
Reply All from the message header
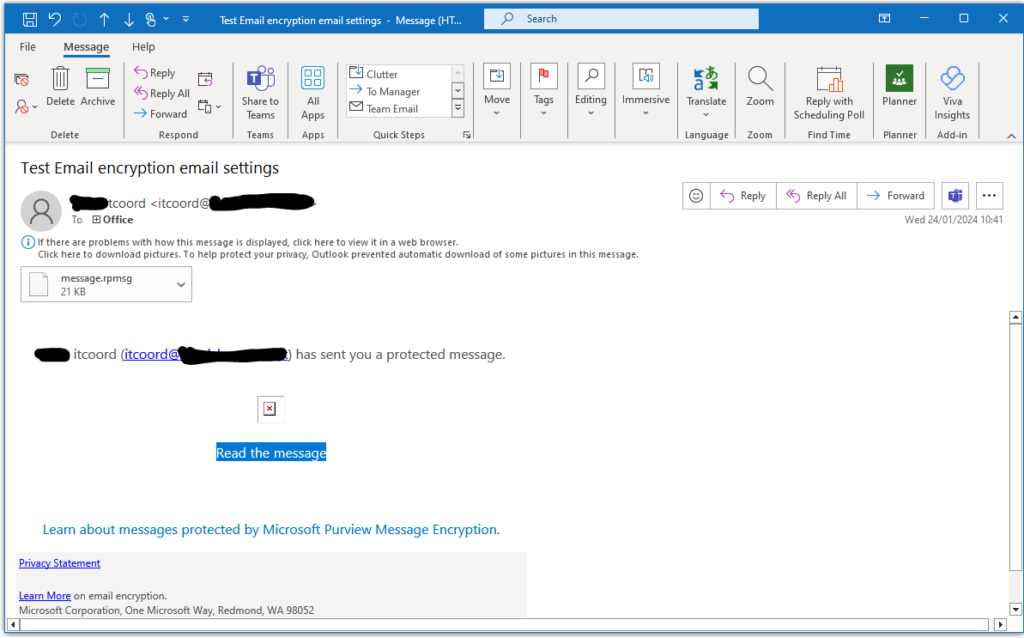tap(816, 195)
